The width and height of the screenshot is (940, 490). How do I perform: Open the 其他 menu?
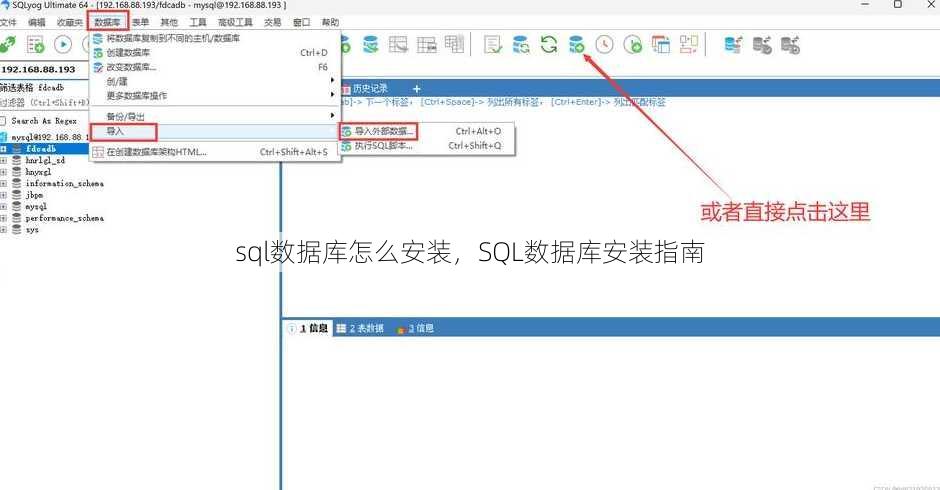(x=169, y=22)
